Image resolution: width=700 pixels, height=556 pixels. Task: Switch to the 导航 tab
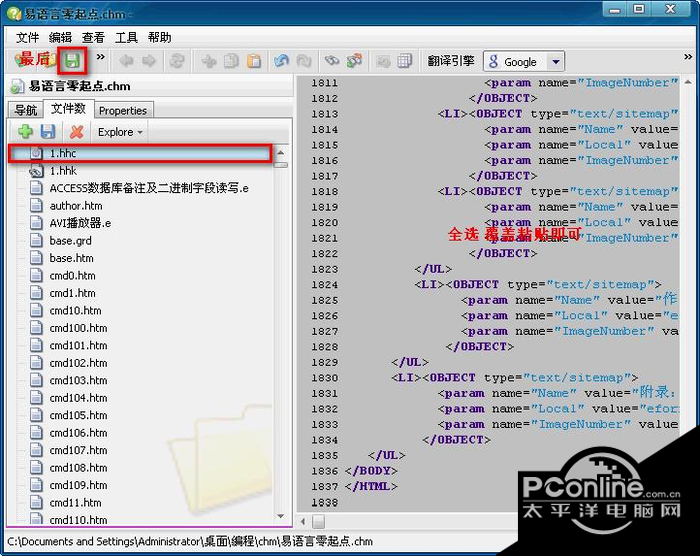[25, 110]
